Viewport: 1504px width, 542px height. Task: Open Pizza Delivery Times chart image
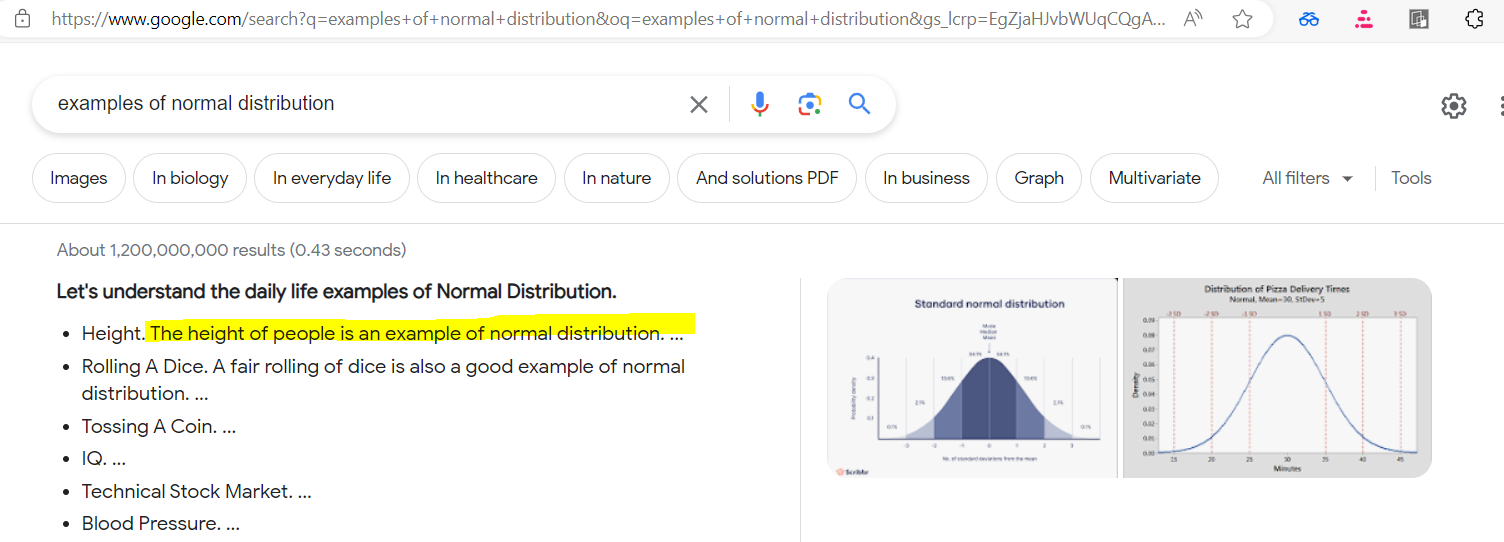point(1277,378)
